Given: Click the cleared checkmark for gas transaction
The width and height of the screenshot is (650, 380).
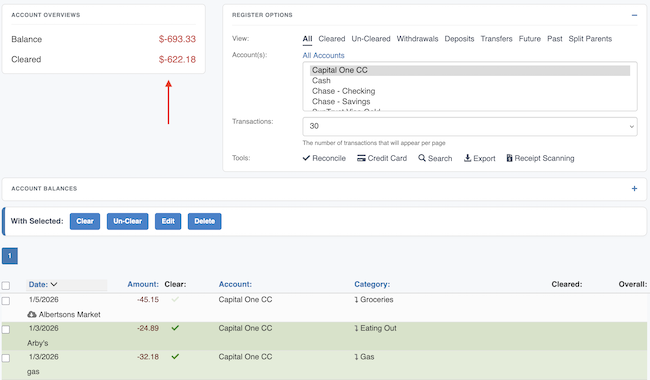Looking at the screenshot, I should (175, 356).
